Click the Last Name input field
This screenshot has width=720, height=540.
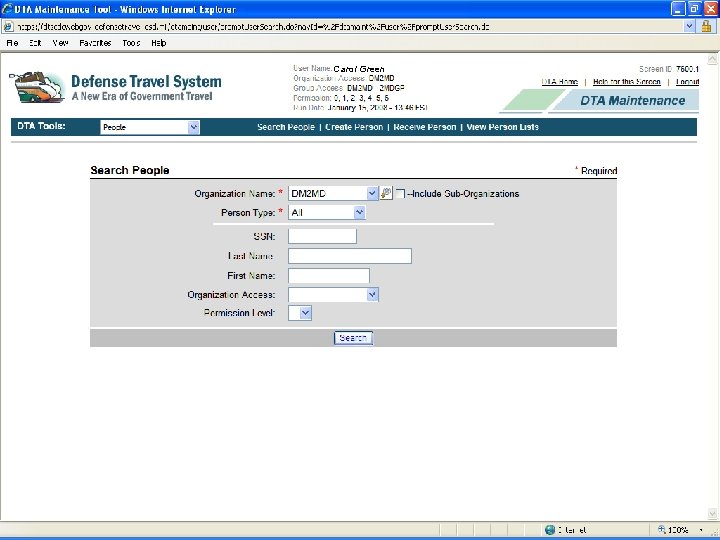point(350,256)
